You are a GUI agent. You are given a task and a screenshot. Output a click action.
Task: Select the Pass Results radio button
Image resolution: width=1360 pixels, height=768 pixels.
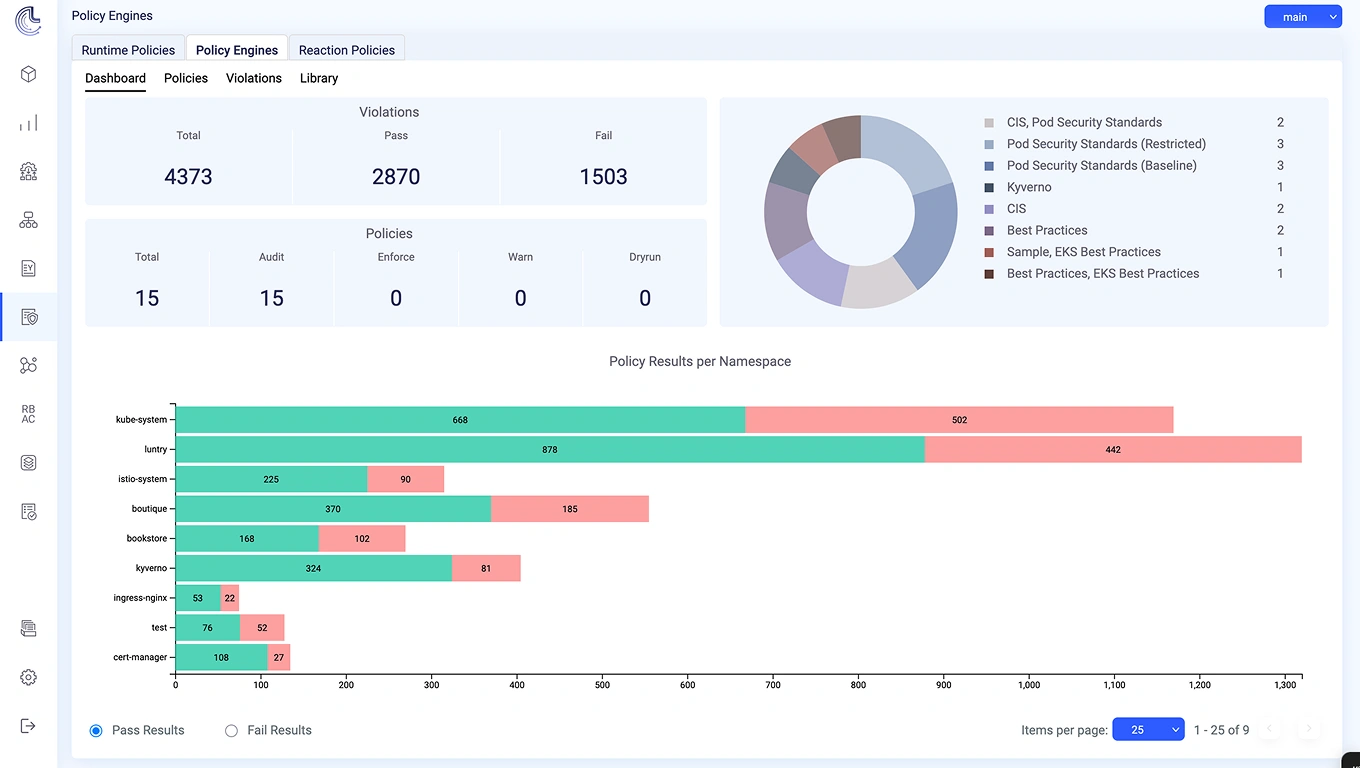[96, 731]
